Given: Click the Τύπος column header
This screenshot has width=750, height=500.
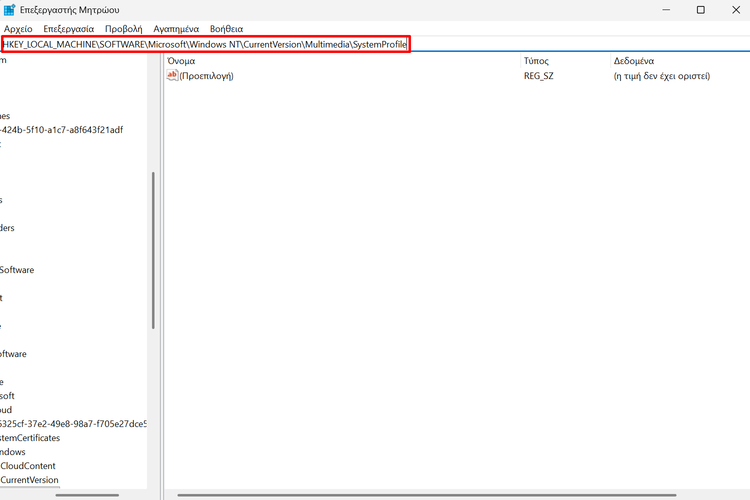Looking at the screenshot, I should [x=537, y=61].
